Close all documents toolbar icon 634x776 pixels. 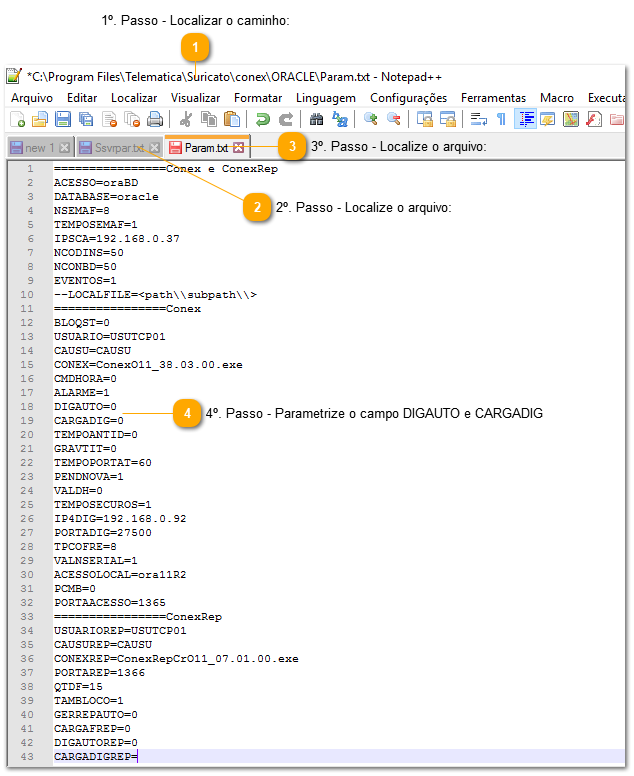tap(132, 119)
